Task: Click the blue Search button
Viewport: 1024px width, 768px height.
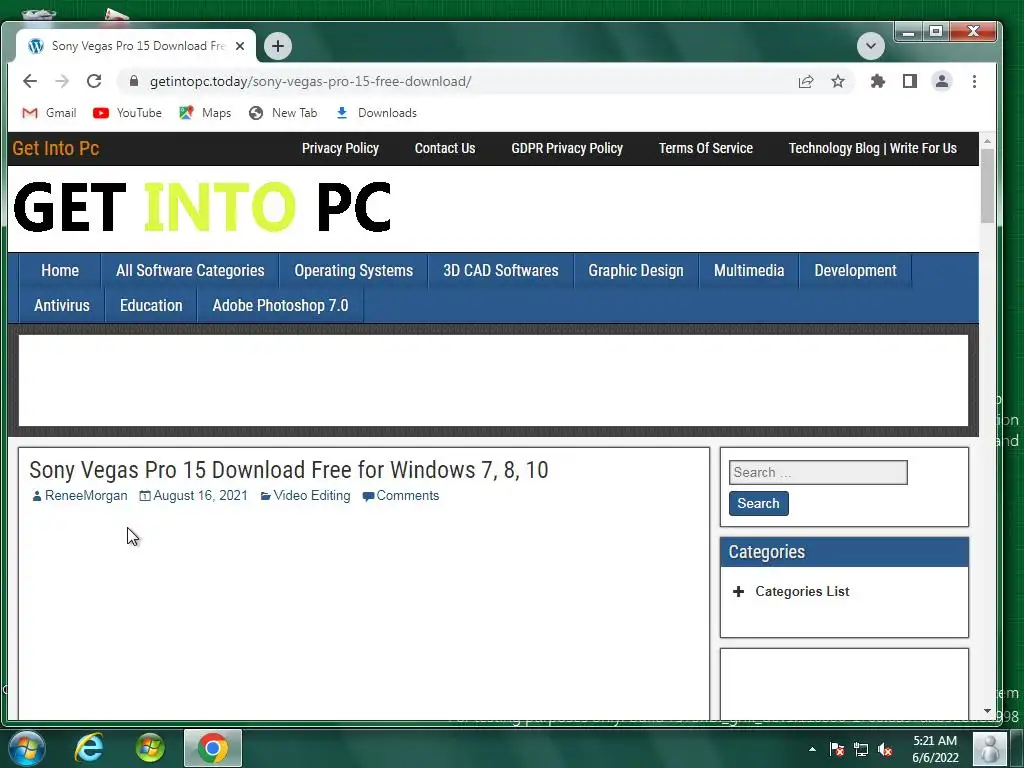Action: click(758, 504)
